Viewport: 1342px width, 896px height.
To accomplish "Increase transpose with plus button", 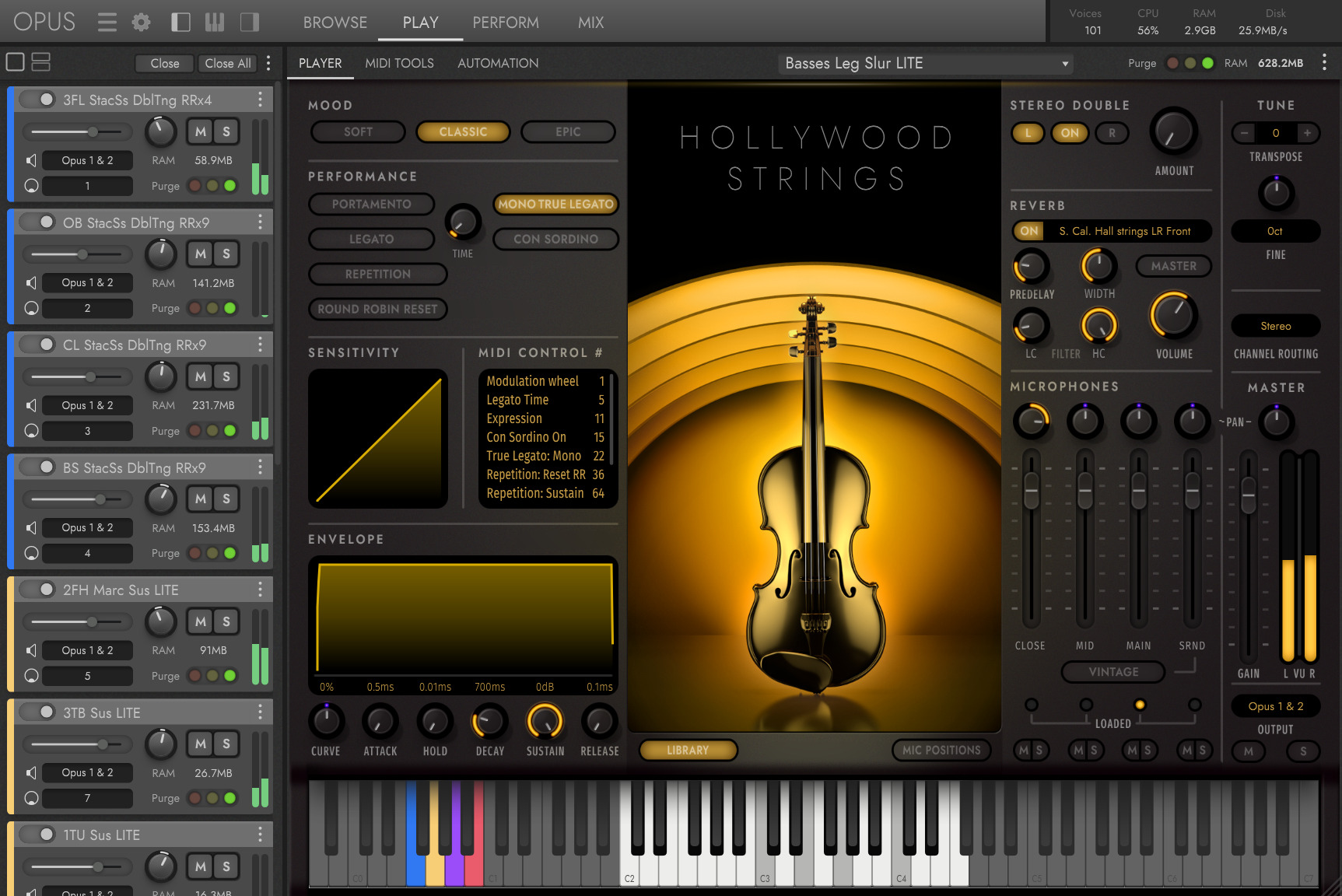I will 1307,133.
